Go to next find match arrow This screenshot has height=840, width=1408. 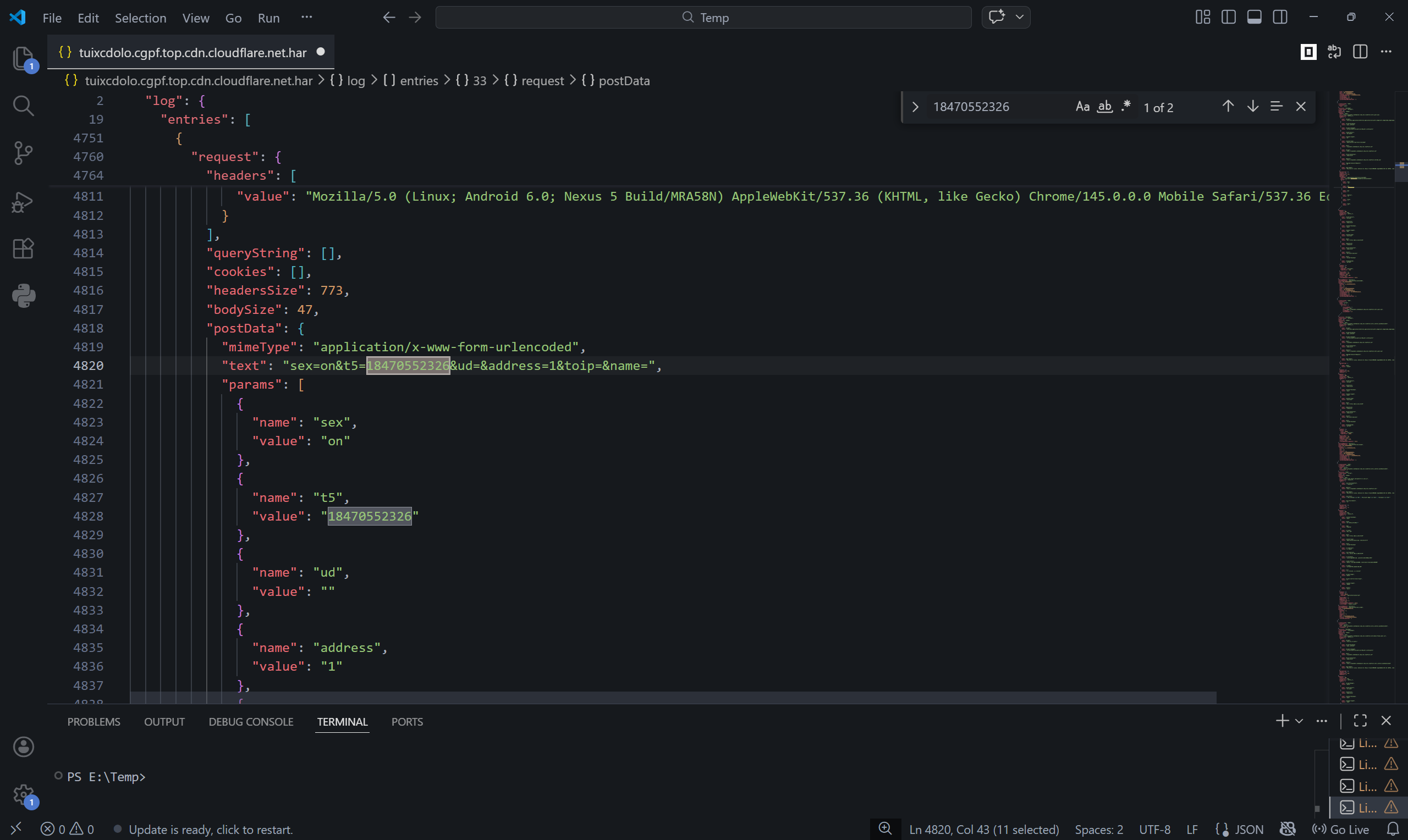(1252, 107)
